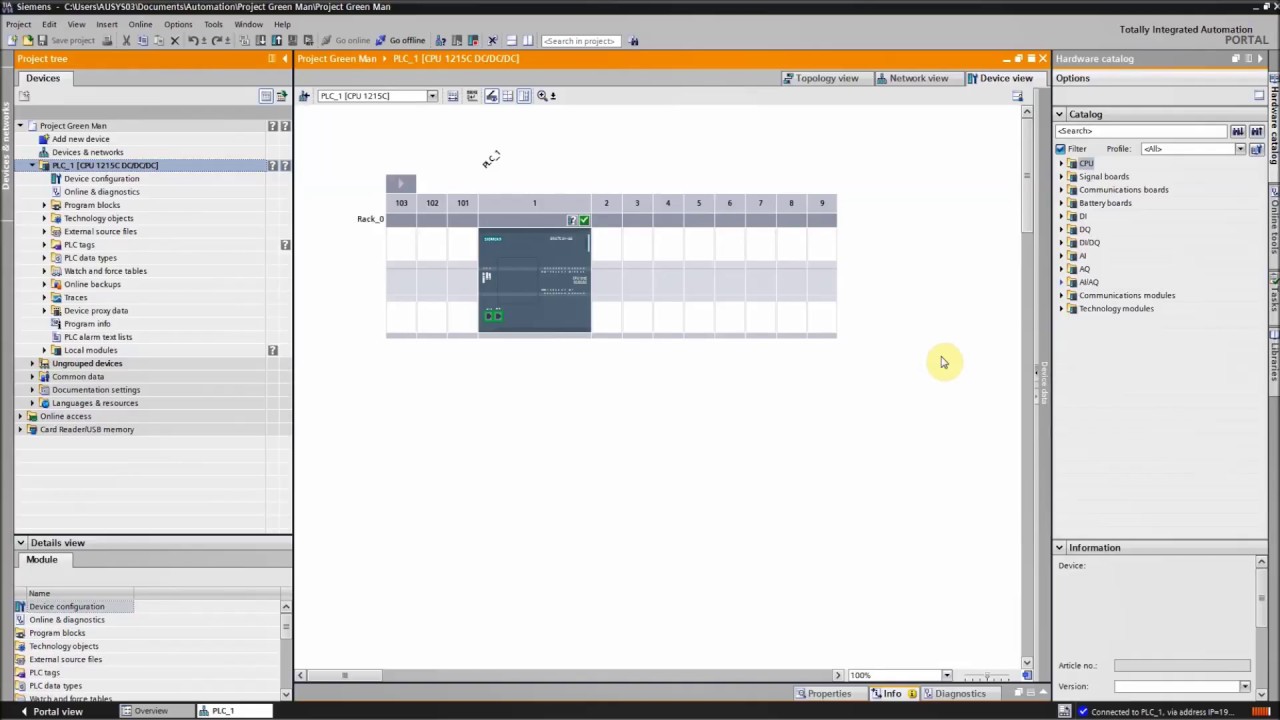Click the New project icon
The image size is (1280, 720).
11,41
